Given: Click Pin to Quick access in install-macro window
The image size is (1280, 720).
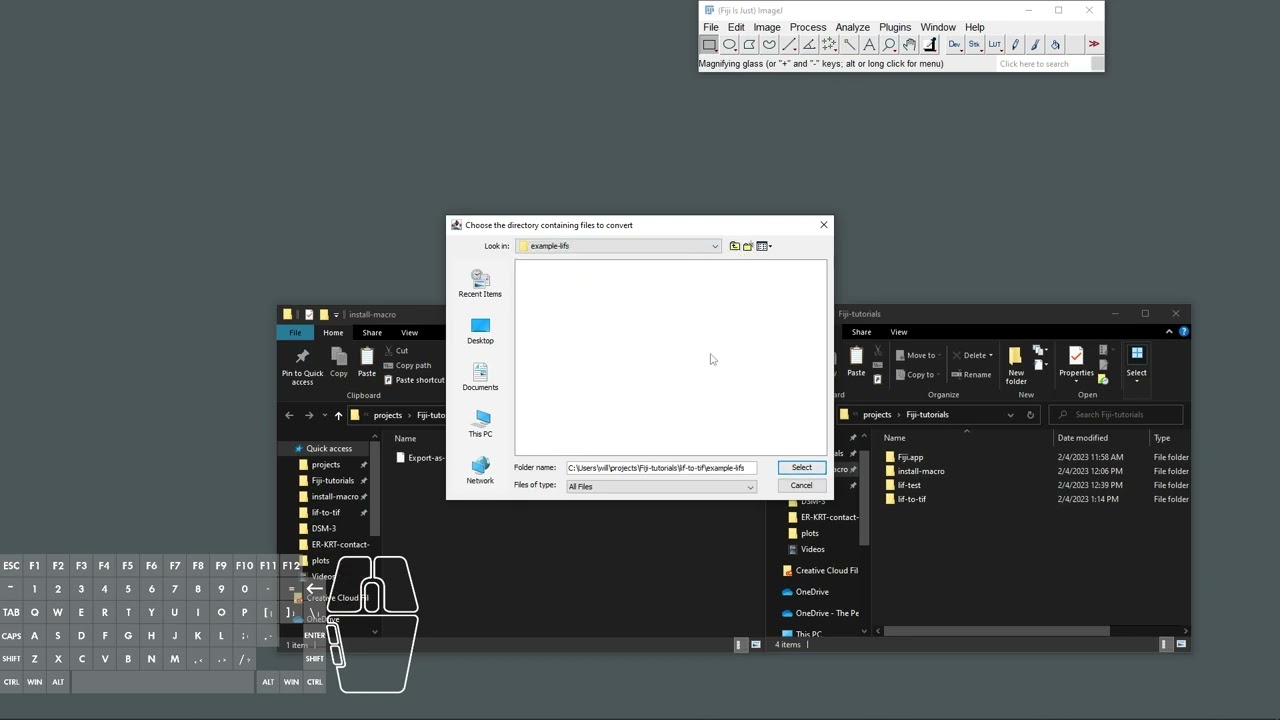Looking at the screenshot, I should coord(302,367).
